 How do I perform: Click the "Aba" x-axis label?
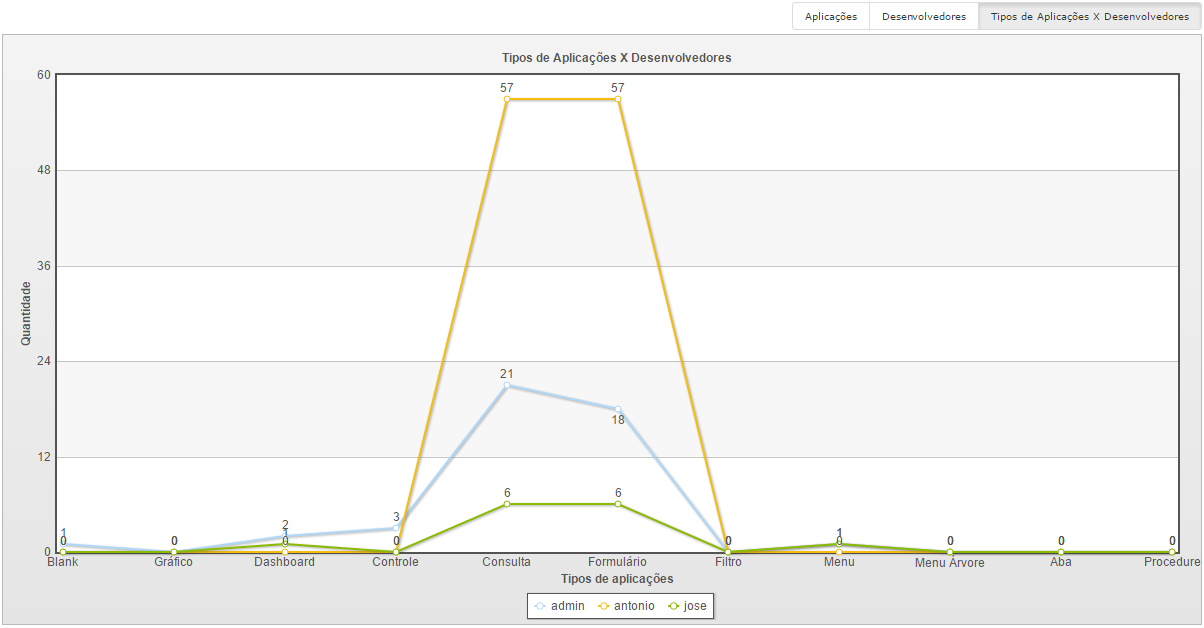(1061, 562)
